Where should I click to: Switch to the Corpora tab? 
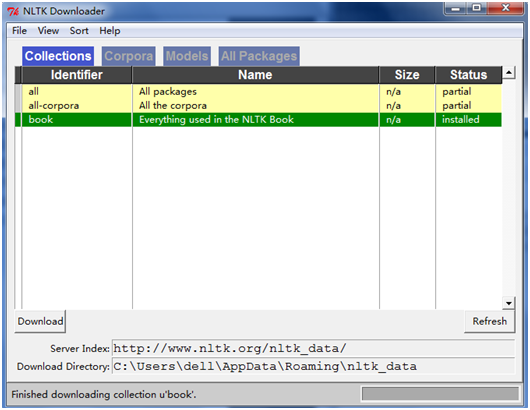(x=128, y=56)
